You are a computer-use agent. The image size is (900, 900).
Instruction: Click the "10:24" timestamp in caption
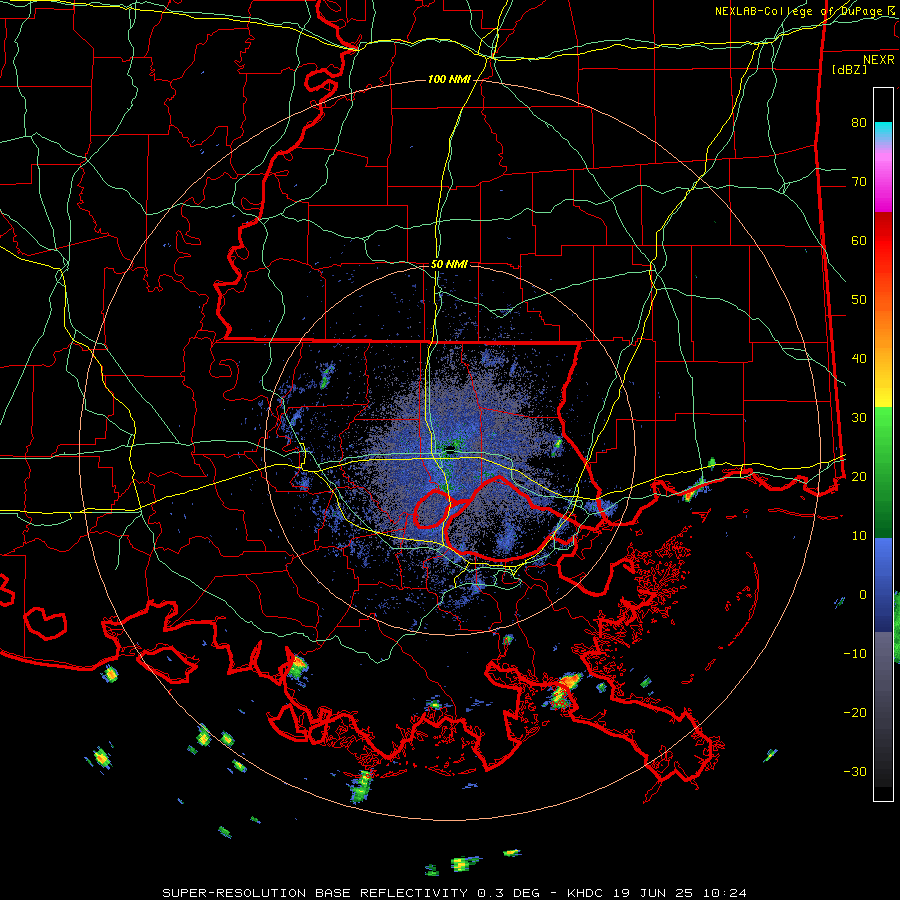coord(723,893)
